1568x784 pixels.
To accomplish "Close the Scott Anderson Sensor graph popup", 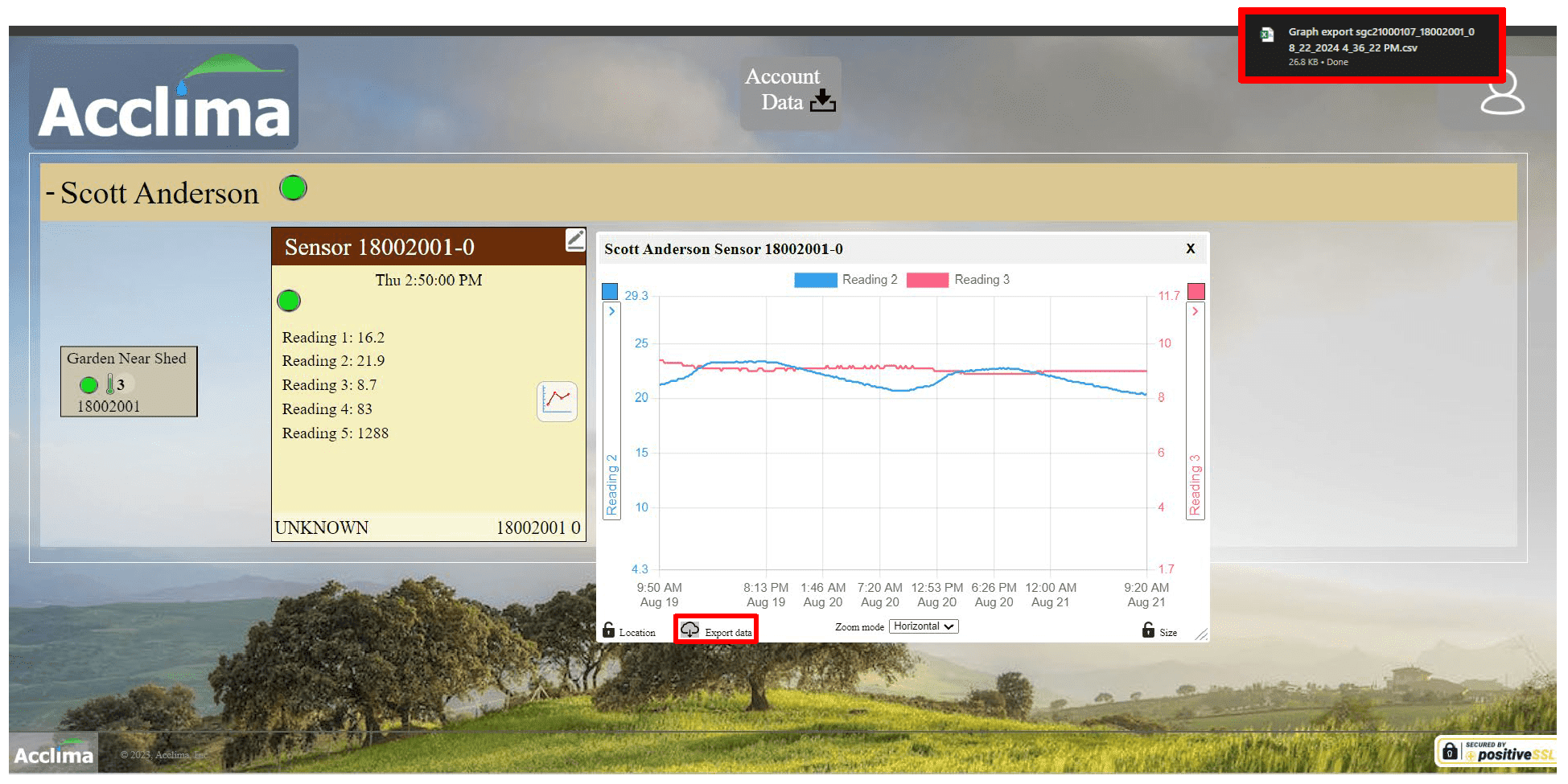I will click(x=1190, y=249).
